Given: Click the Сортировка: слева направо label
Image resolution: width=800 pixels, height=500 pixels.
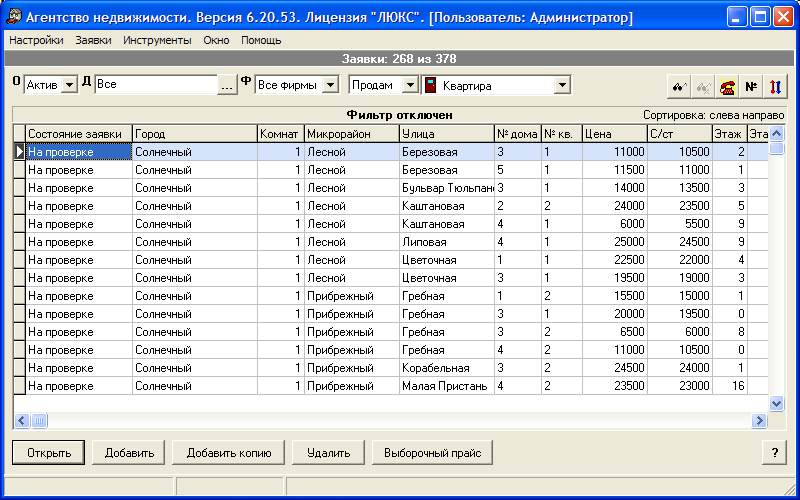Looking at the screenshot, I should tap(714, 115).
